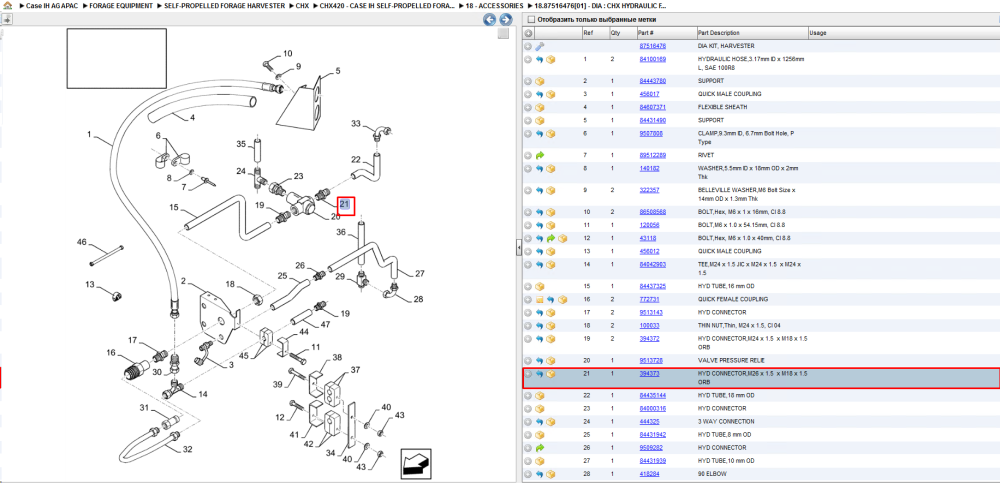1000x483 pixels.
Task: Open the CHX420 - CASE IH breadcrumb
Action: click(388, 5)
